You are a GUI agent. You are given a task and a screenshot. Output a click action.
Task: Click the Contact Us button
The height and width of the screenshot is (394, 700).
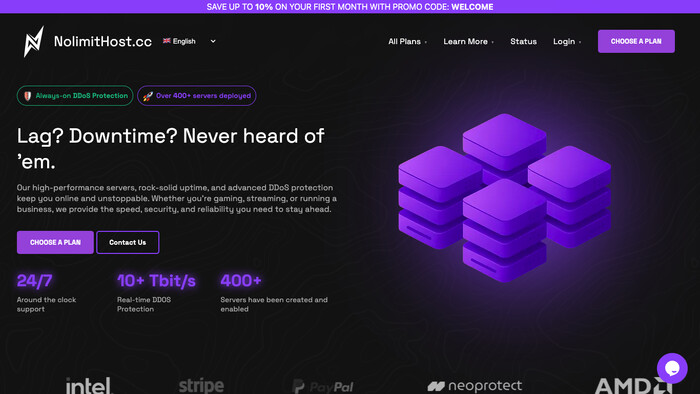coord(128,242)
